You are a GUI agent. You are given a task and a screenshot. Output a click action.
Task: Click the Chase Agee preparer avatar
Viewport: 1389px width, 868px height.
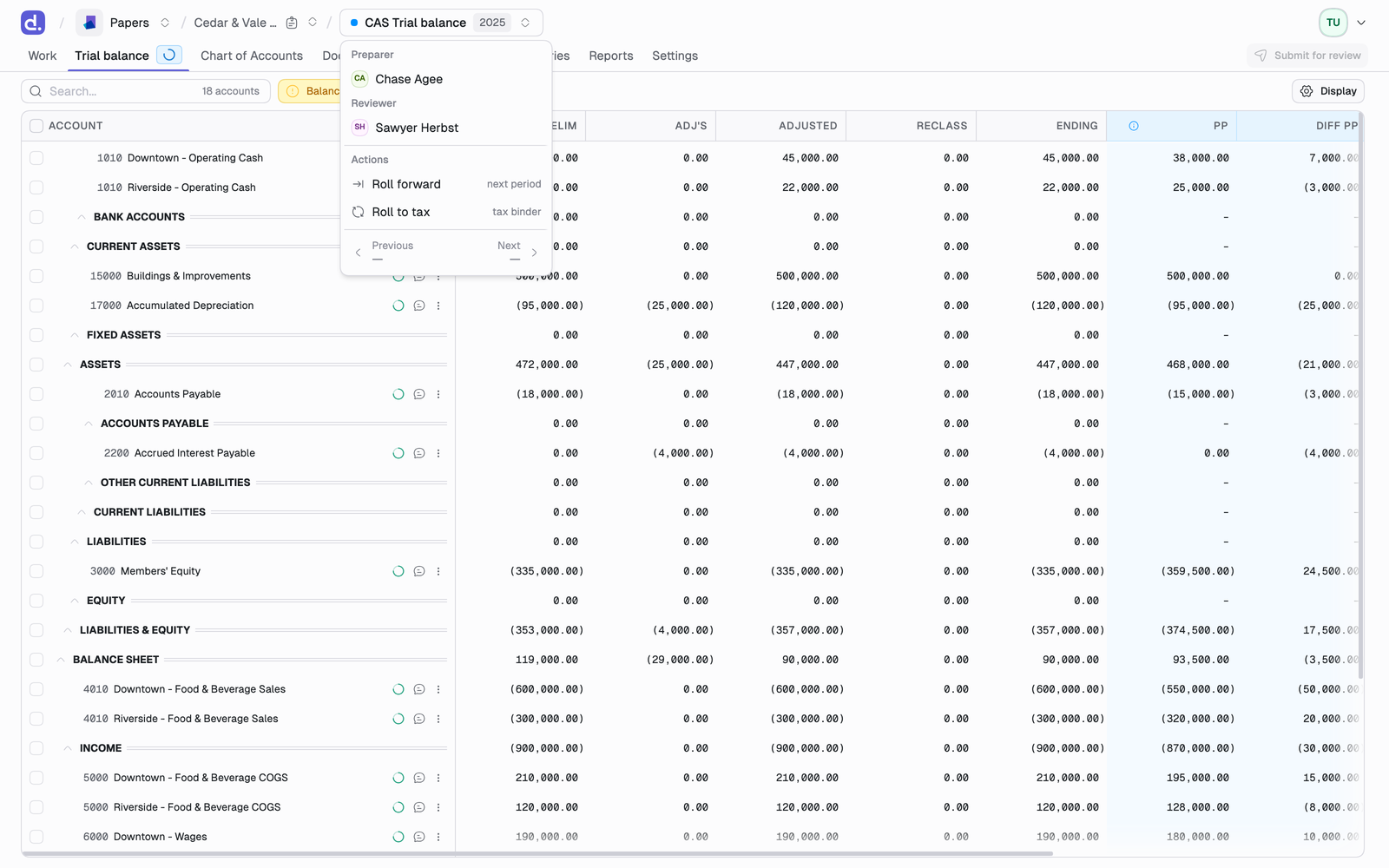click(x=359, y=79)
